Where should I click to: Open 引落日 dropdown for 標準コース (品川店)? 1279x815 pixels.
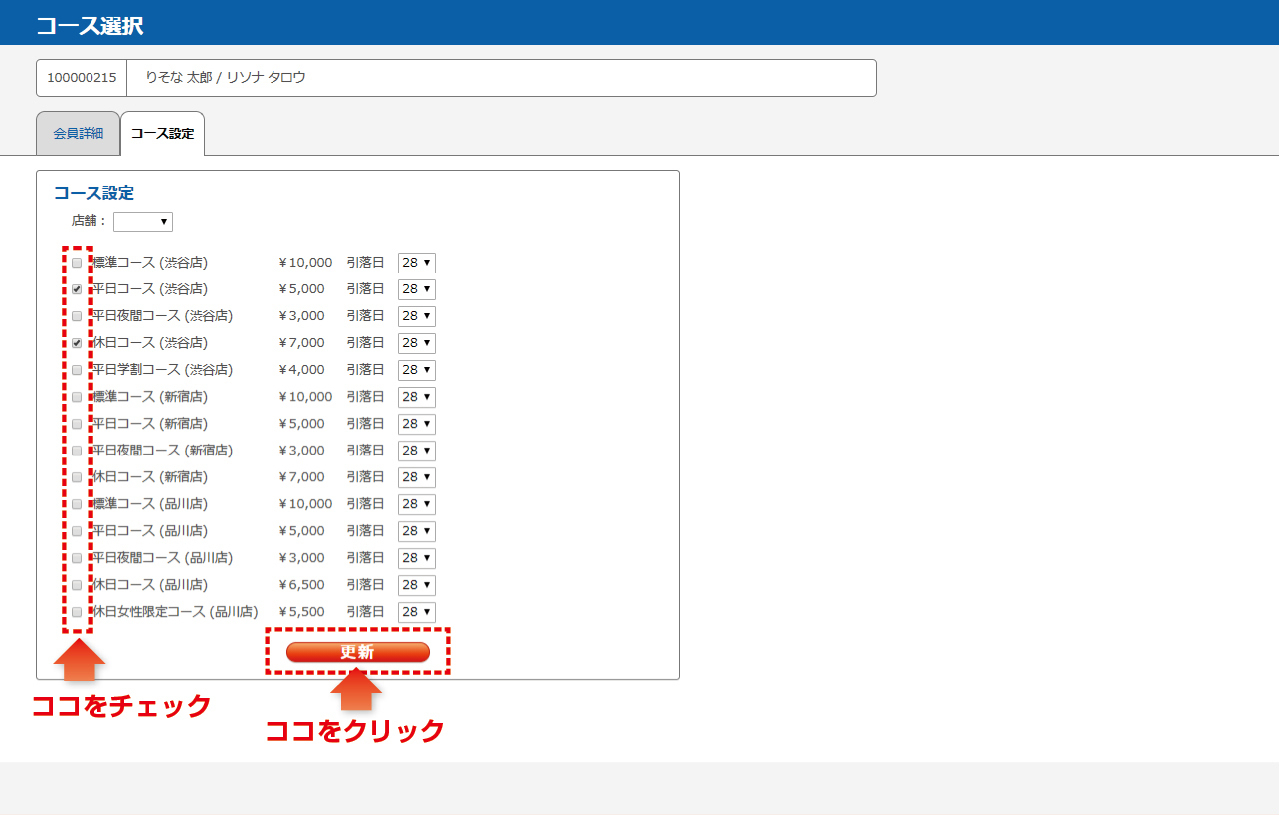[x=417, y=504]
